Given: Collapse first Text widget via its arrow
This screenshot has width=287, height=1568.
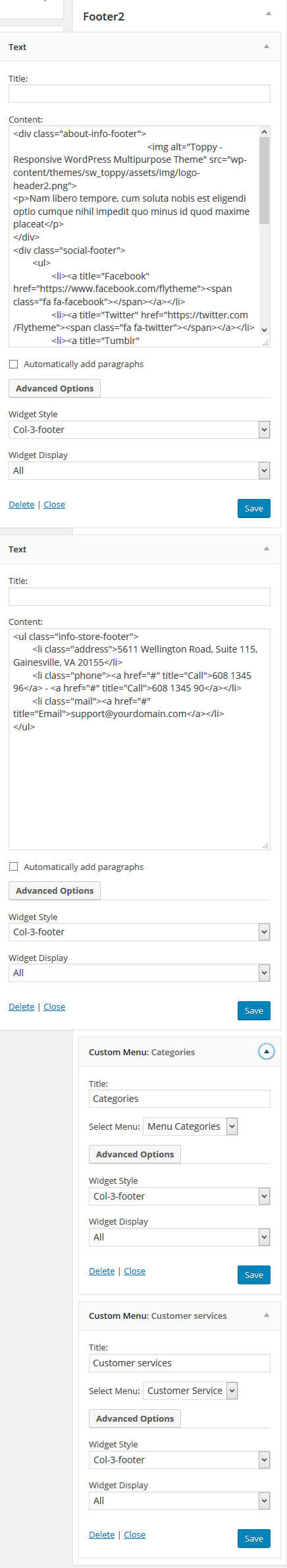Looking at the screenshot, I should 267,47.
